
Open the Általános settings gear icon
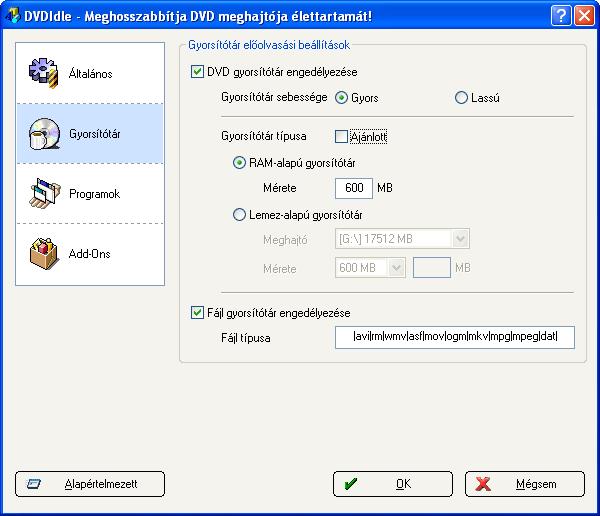click(x=44, y=73)
